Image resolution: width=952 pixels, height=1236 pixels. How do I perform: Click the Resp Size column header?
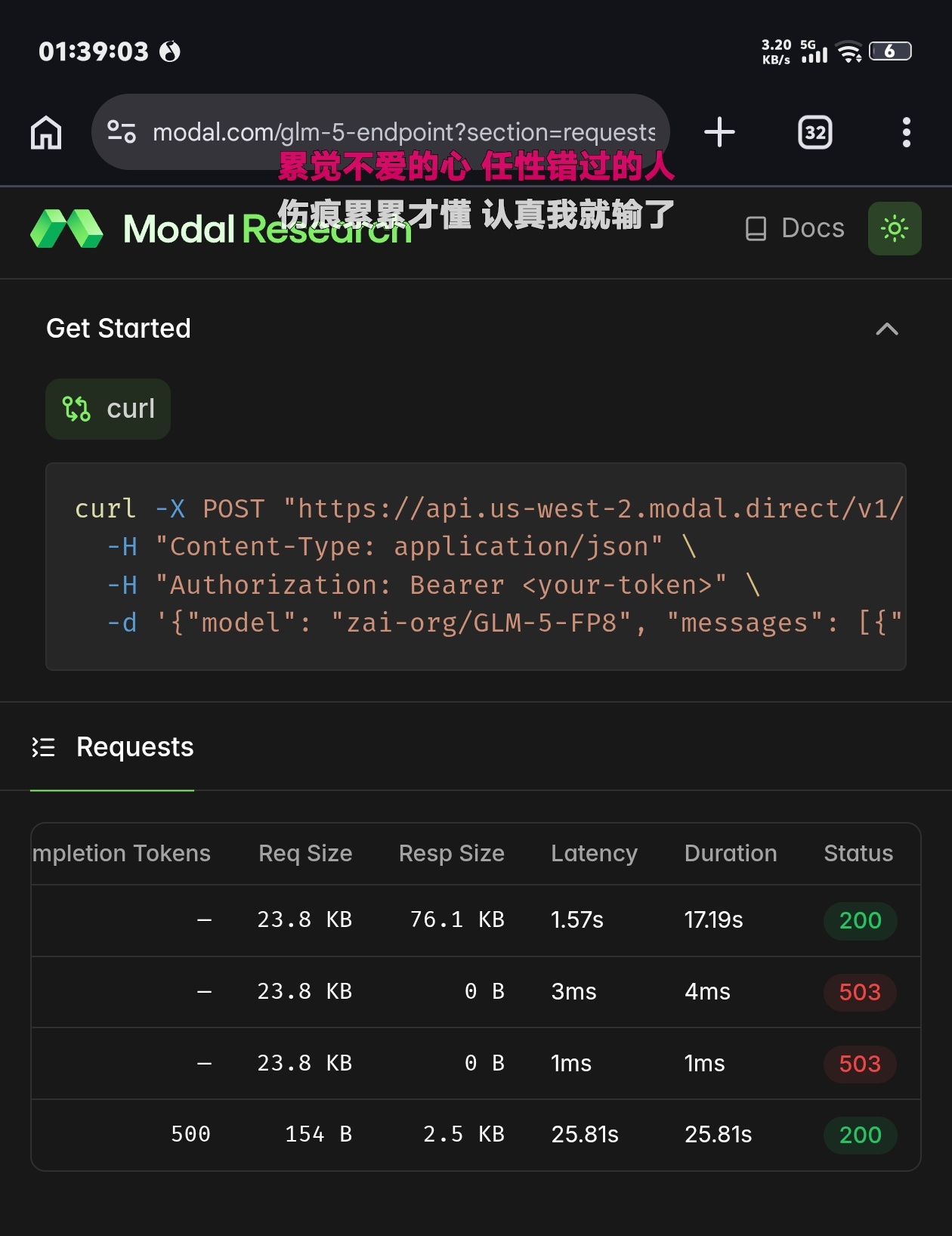[451, 854]
